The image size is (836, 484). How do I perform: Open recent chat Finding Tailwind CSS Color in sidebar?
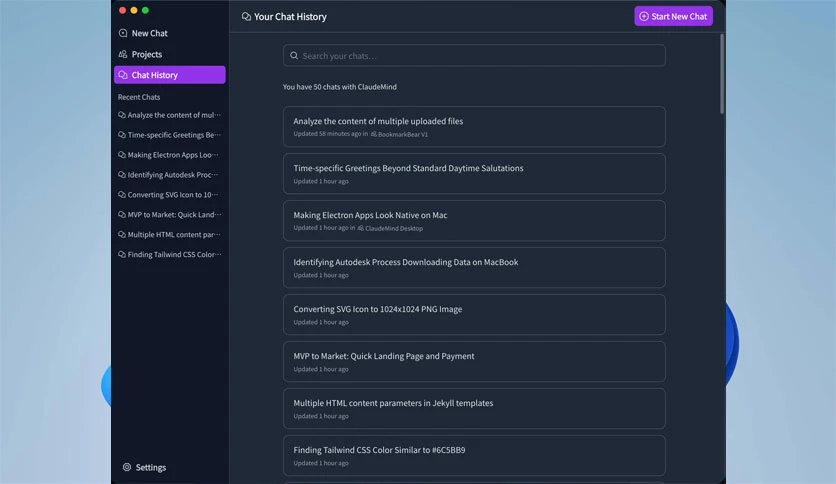pyautogui.click(x=170, y=254)
